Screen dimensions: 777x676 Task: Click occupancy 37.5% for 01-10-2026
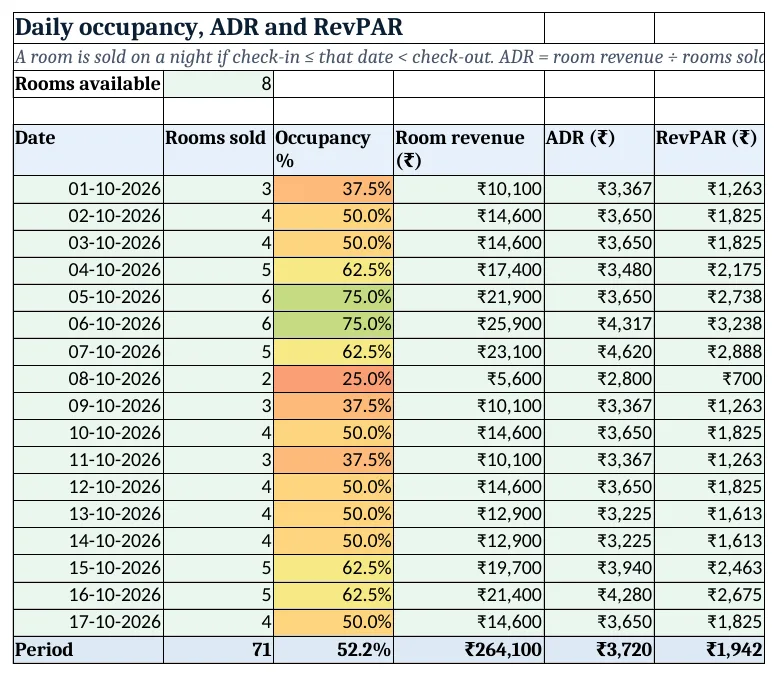333,189
